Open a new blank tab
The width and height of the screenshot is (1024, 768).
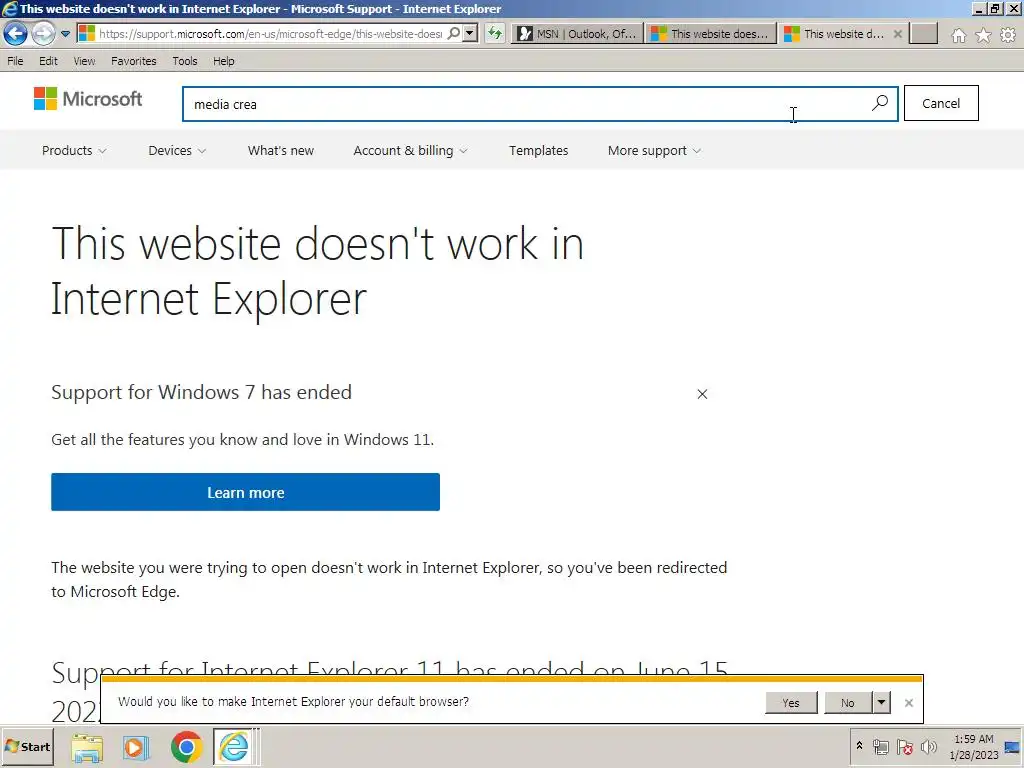click(923, 34)
